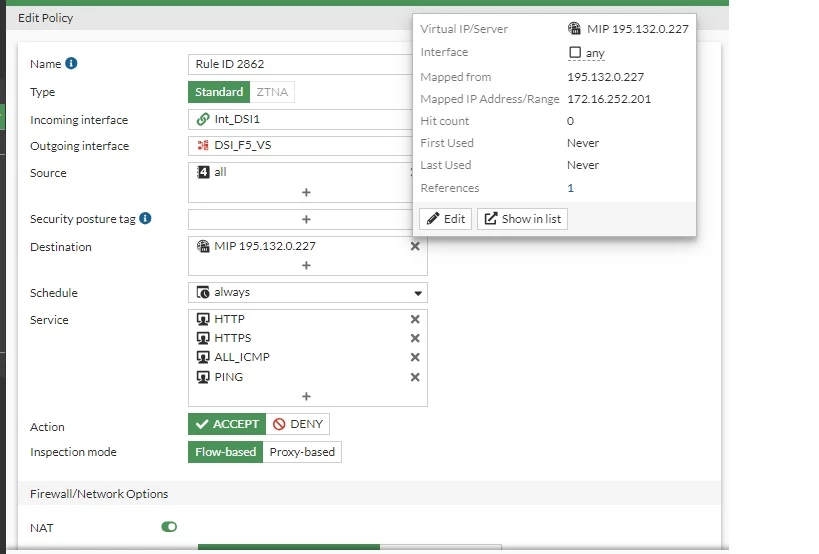
Task: Add another Destination with plus
Action: [307, 265]
